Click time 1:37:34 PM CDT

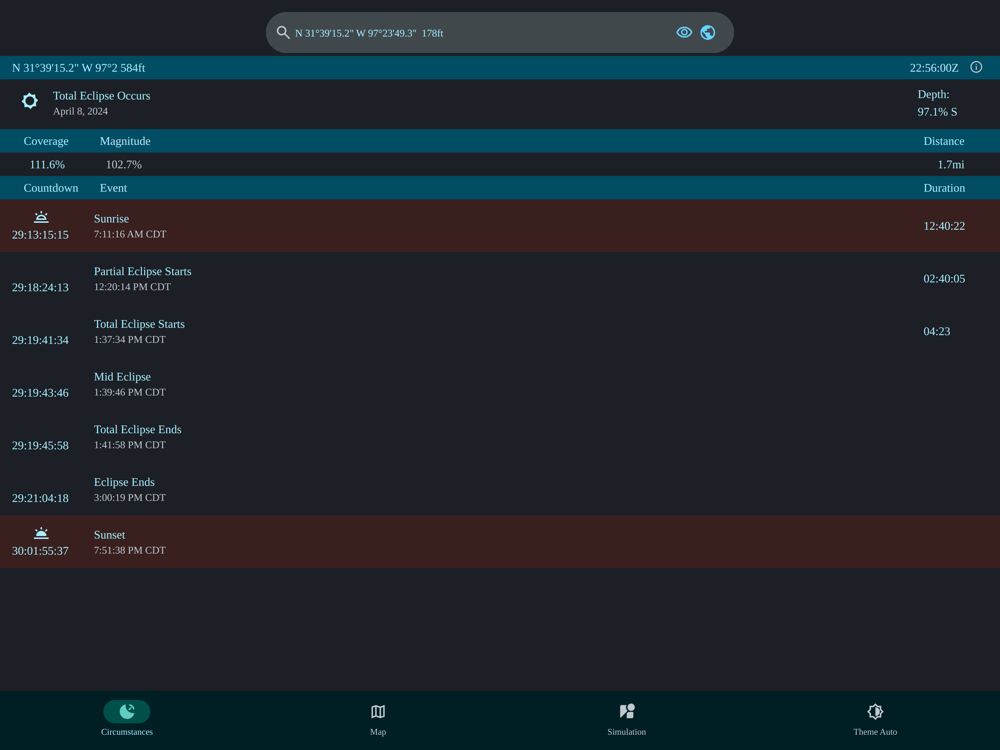(x=129, y=339)
